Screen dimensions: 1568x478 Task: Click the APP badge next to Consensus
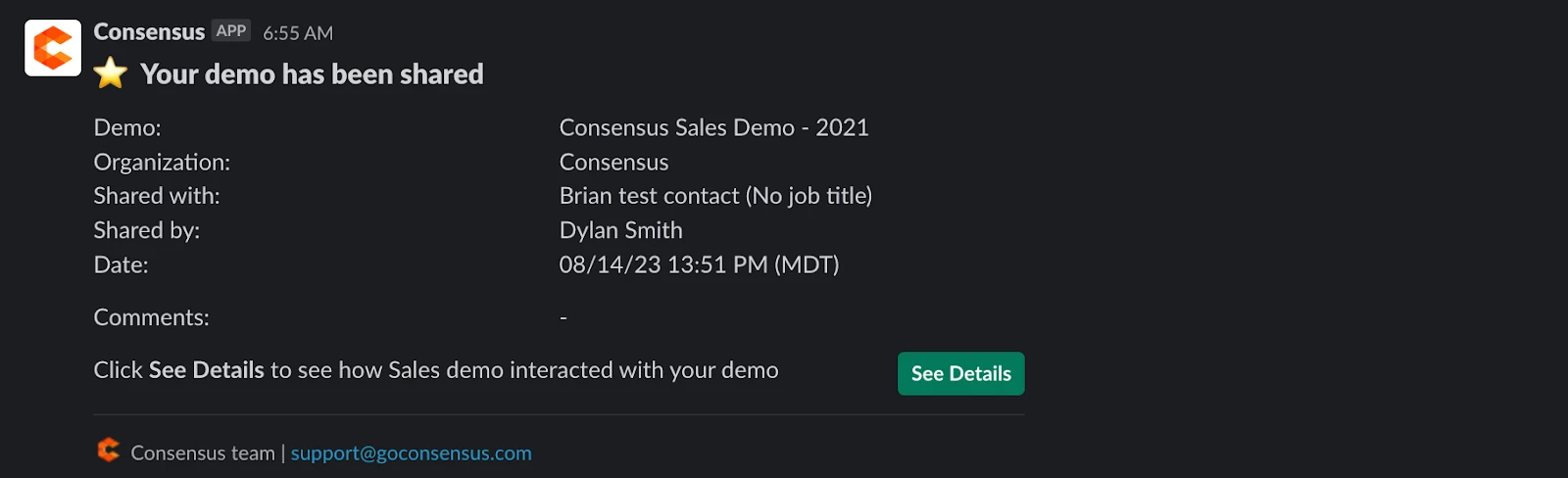231,31
